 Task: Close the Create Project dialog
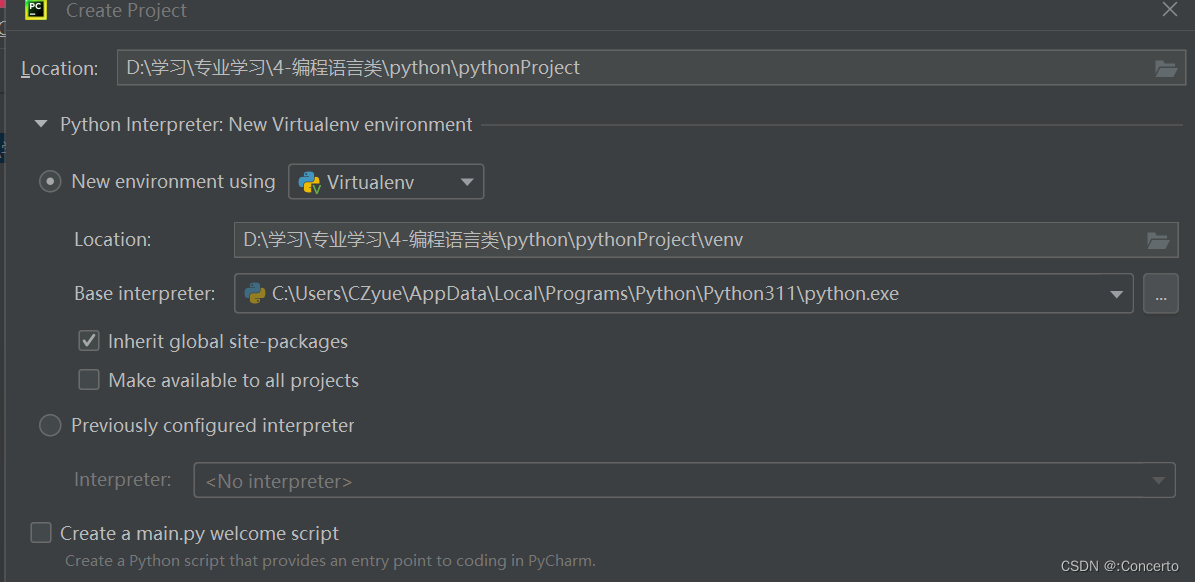click(1170, 11)
